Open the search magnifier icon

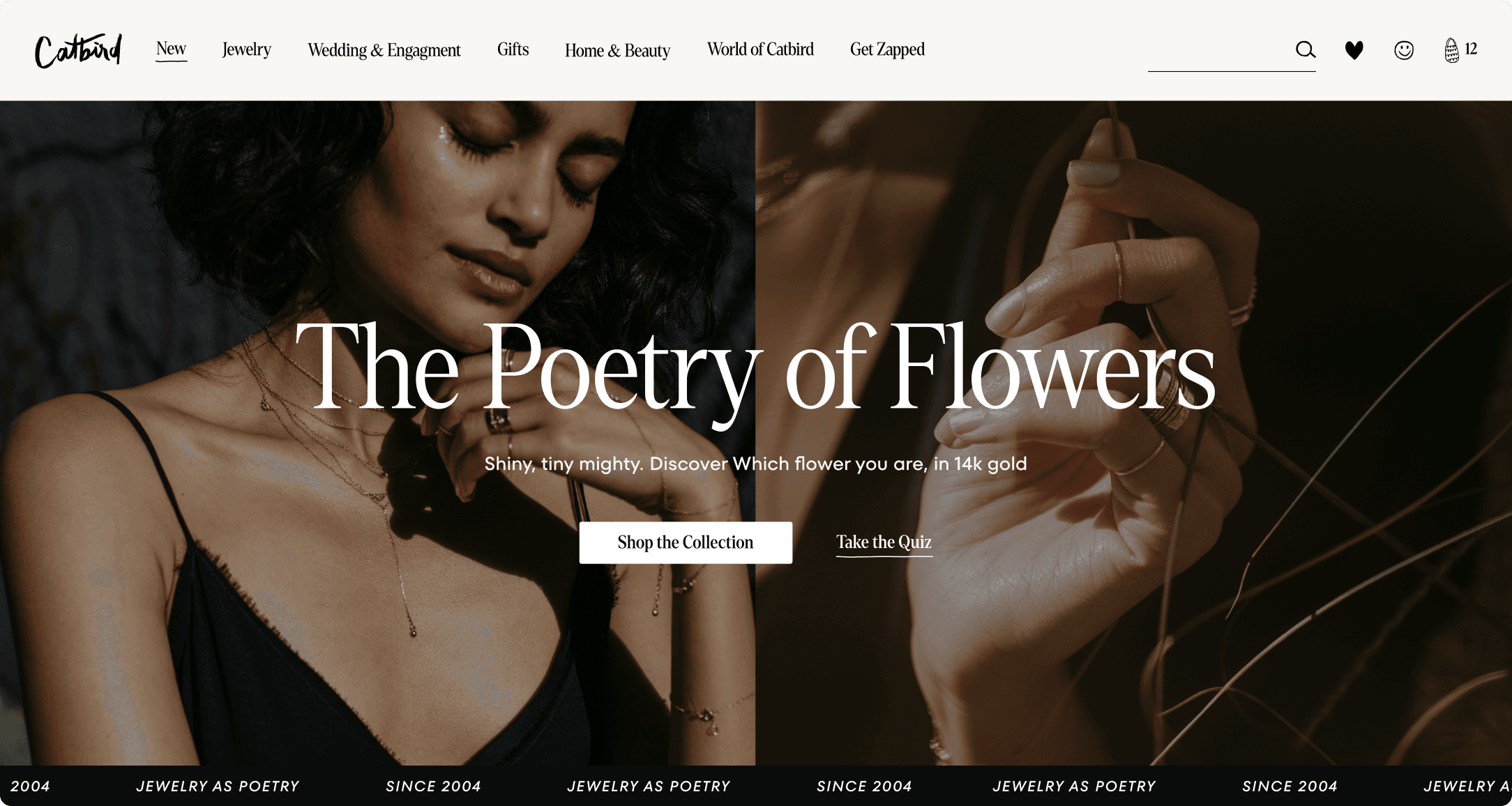(1305, 50)
